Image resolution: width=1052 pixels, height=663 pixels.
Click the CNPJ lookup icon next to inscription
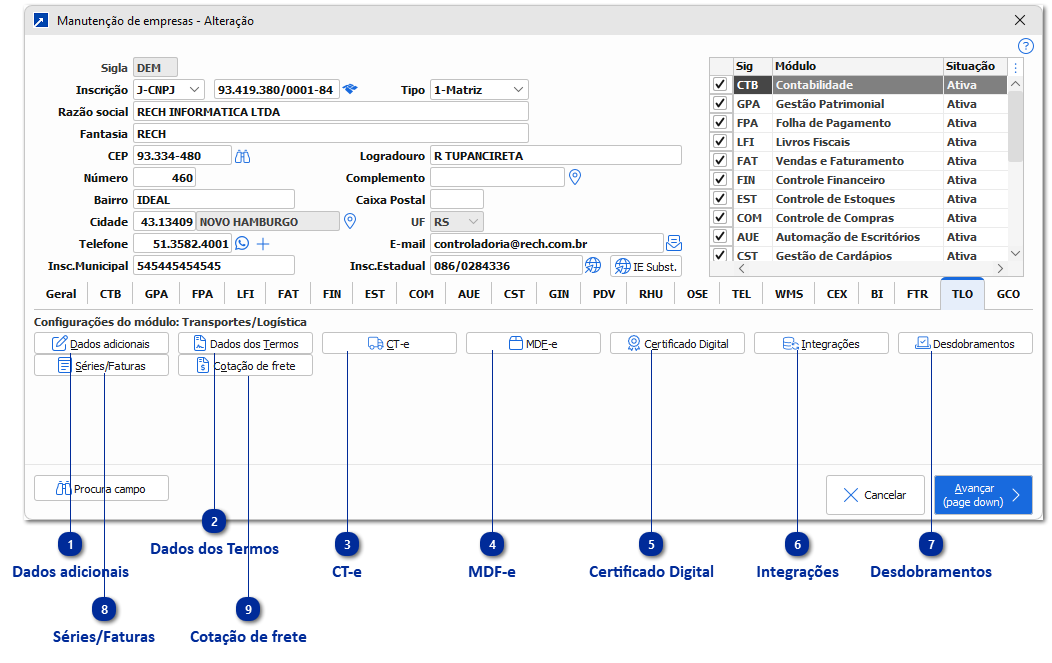pos(350,89)
